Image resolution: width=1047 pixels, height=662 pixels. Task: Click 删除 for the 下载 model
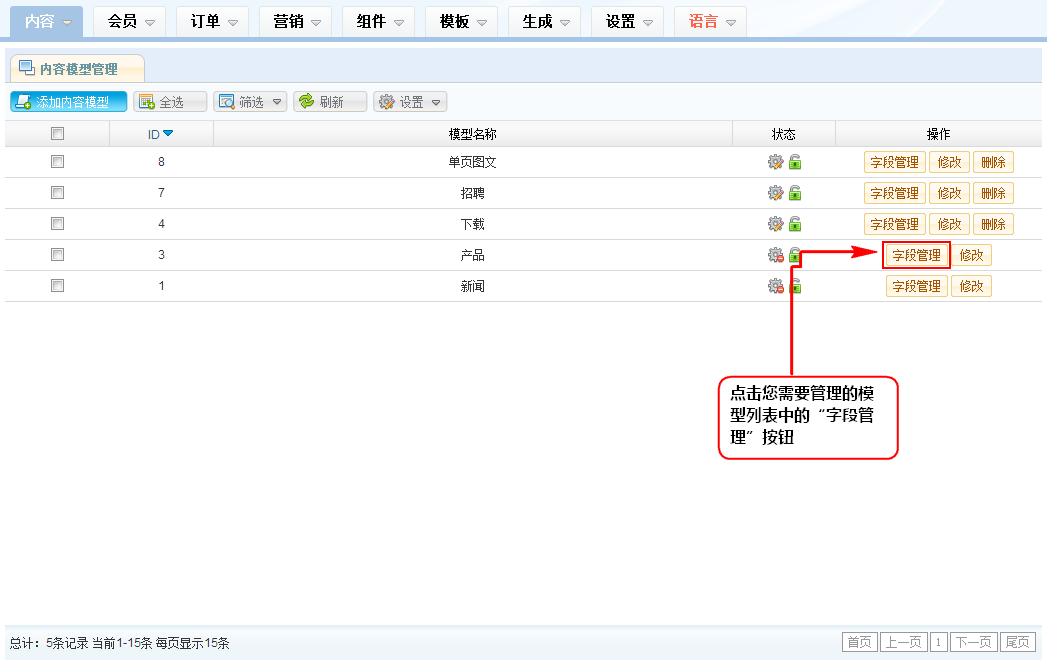pos(993,224)
